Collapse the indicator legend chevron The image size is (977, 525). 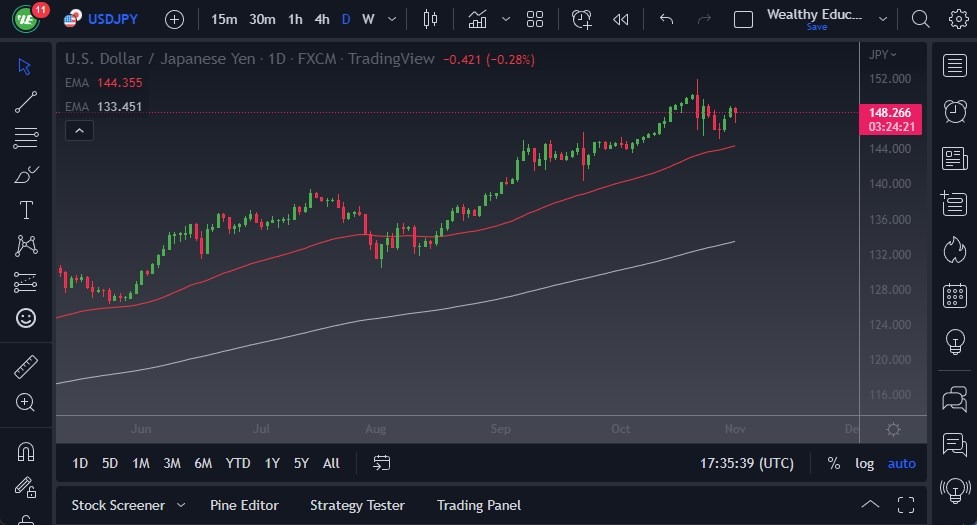79,130
